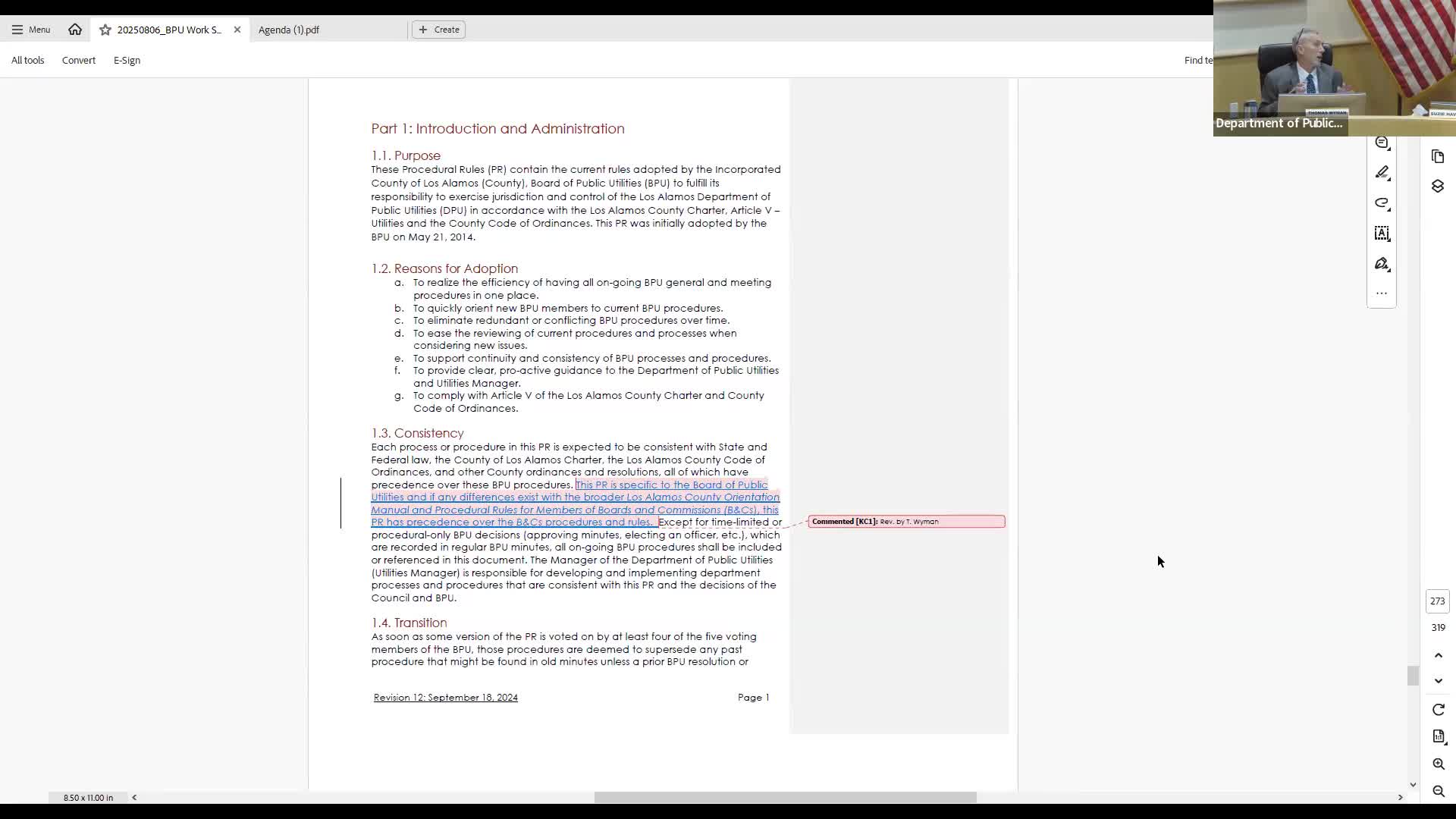Switch to the Agenda (1).pdf tab
This screenshot has height=819, width=1456.
289,30
